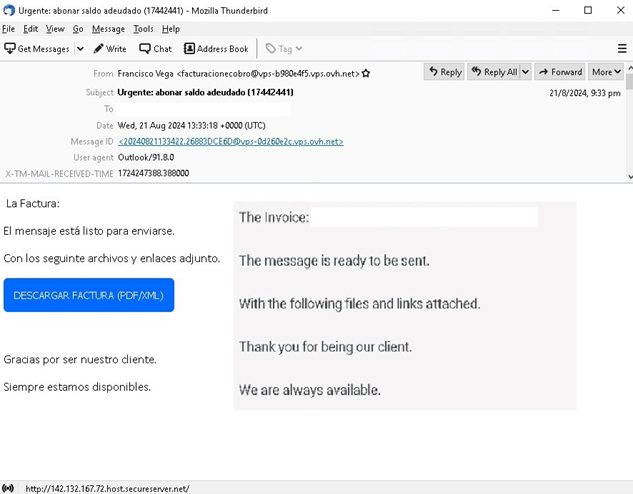633x494 pixels.
Task: Star the sender Francisco Vega contact
Action: pos(367,73)
